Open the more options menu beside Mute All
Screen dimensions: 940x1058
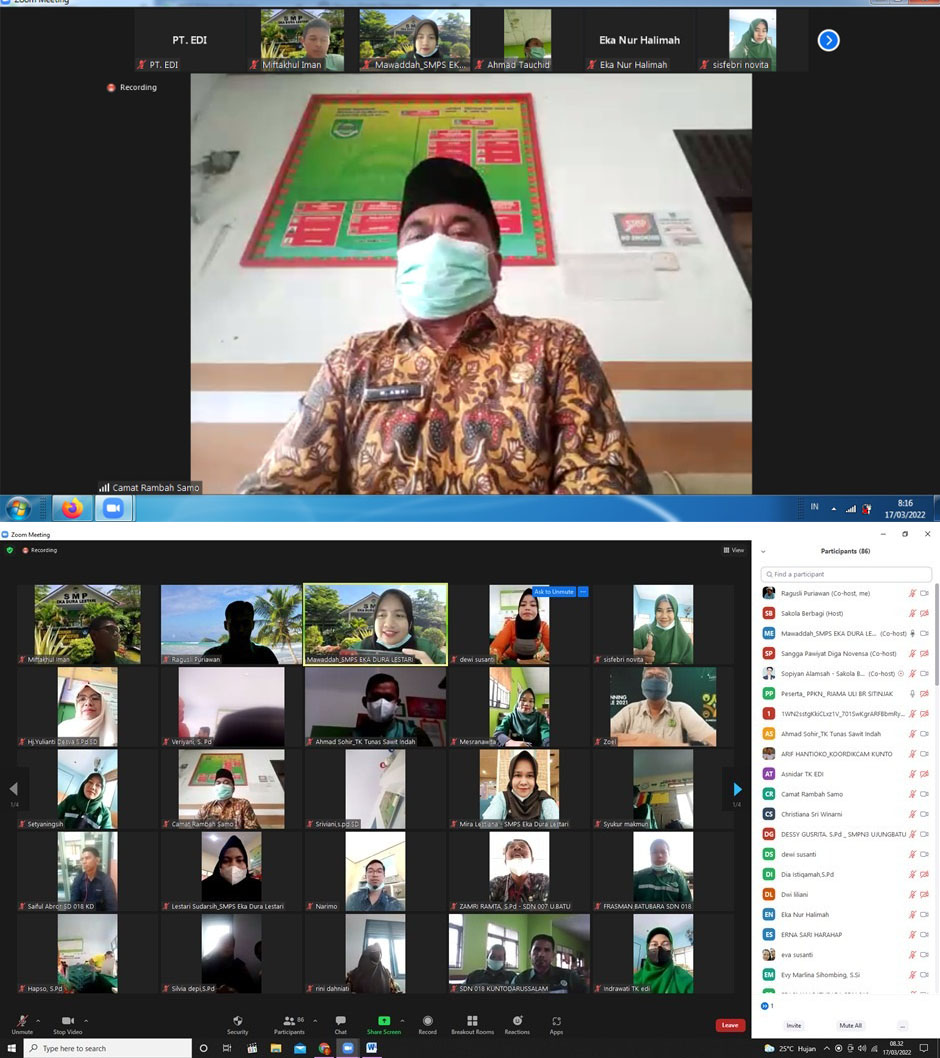[x=902, y=1026]
